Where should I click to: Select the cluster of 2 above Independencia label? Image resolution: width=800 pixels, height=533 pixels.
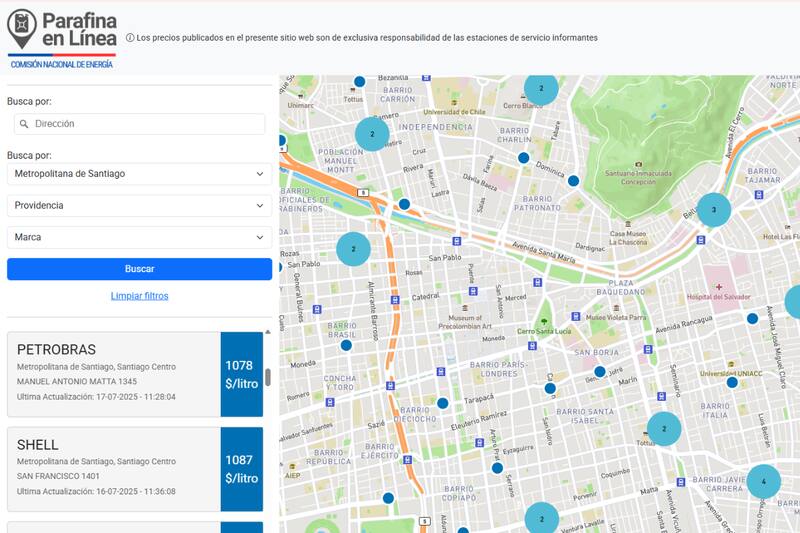coord(372,133)
